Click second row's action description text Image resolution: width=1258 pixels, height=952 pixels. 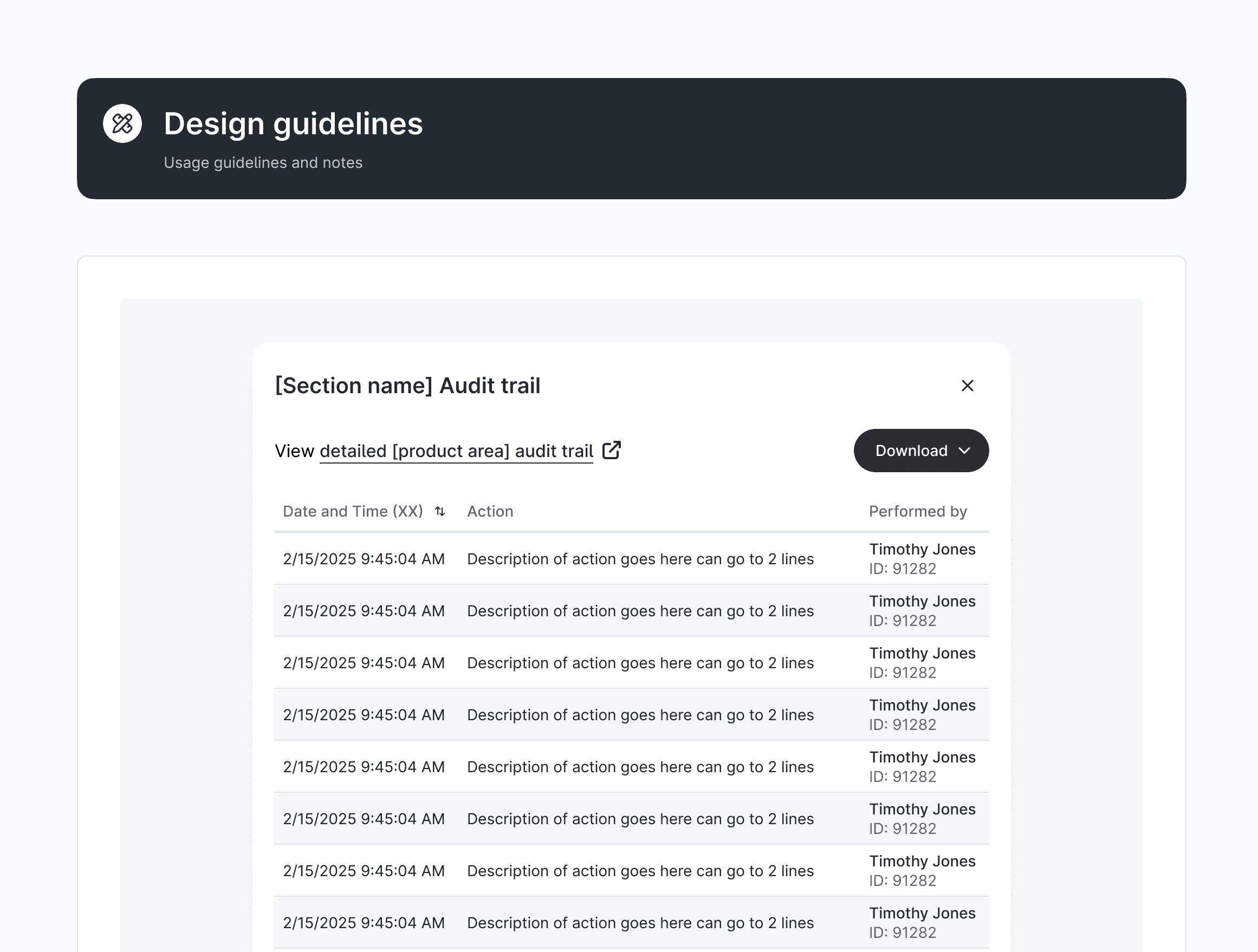pyautogui.click(x=640, y=611)
